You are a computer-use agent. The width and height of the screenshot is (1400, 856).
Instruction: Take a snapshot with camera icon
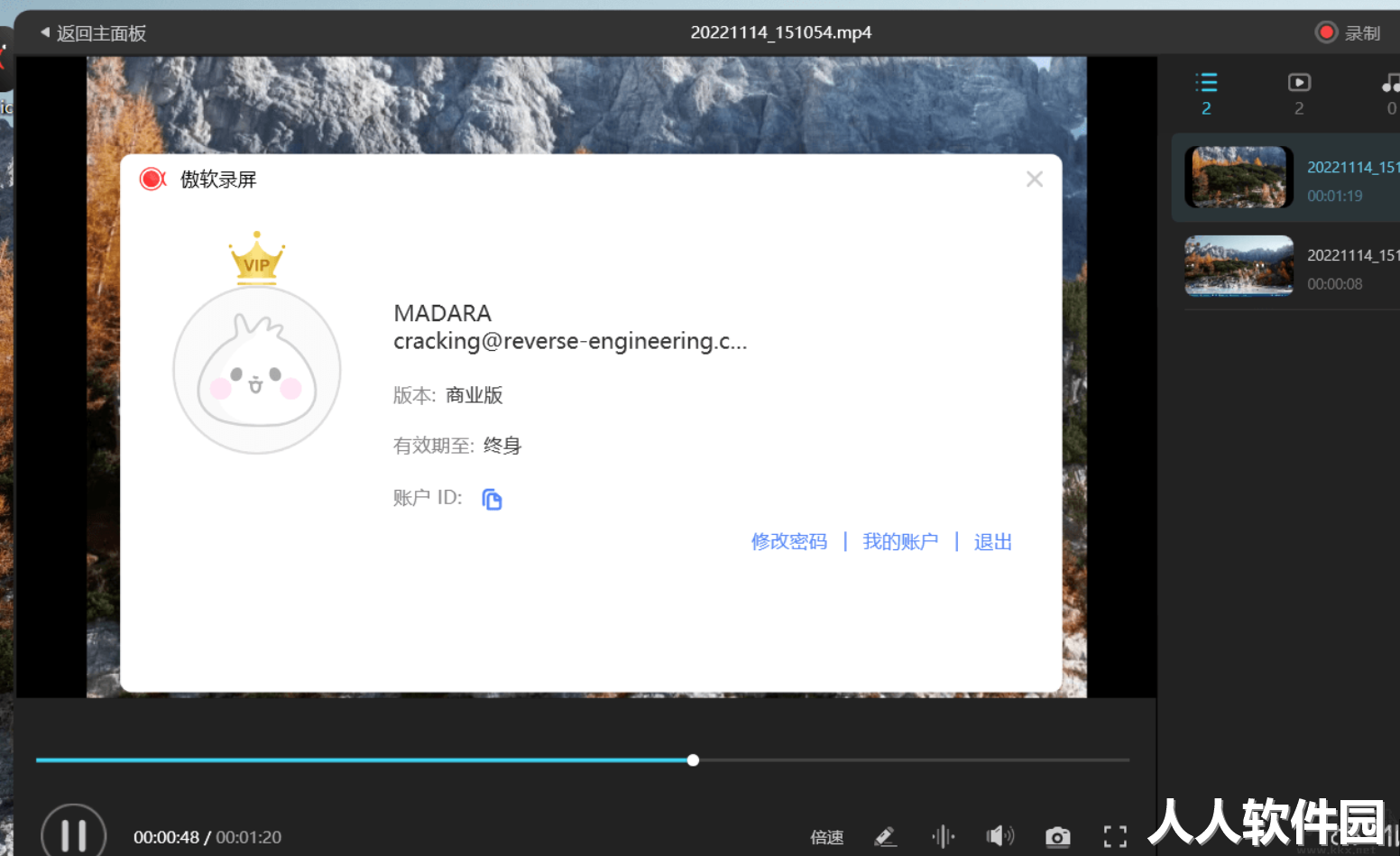1058,837
